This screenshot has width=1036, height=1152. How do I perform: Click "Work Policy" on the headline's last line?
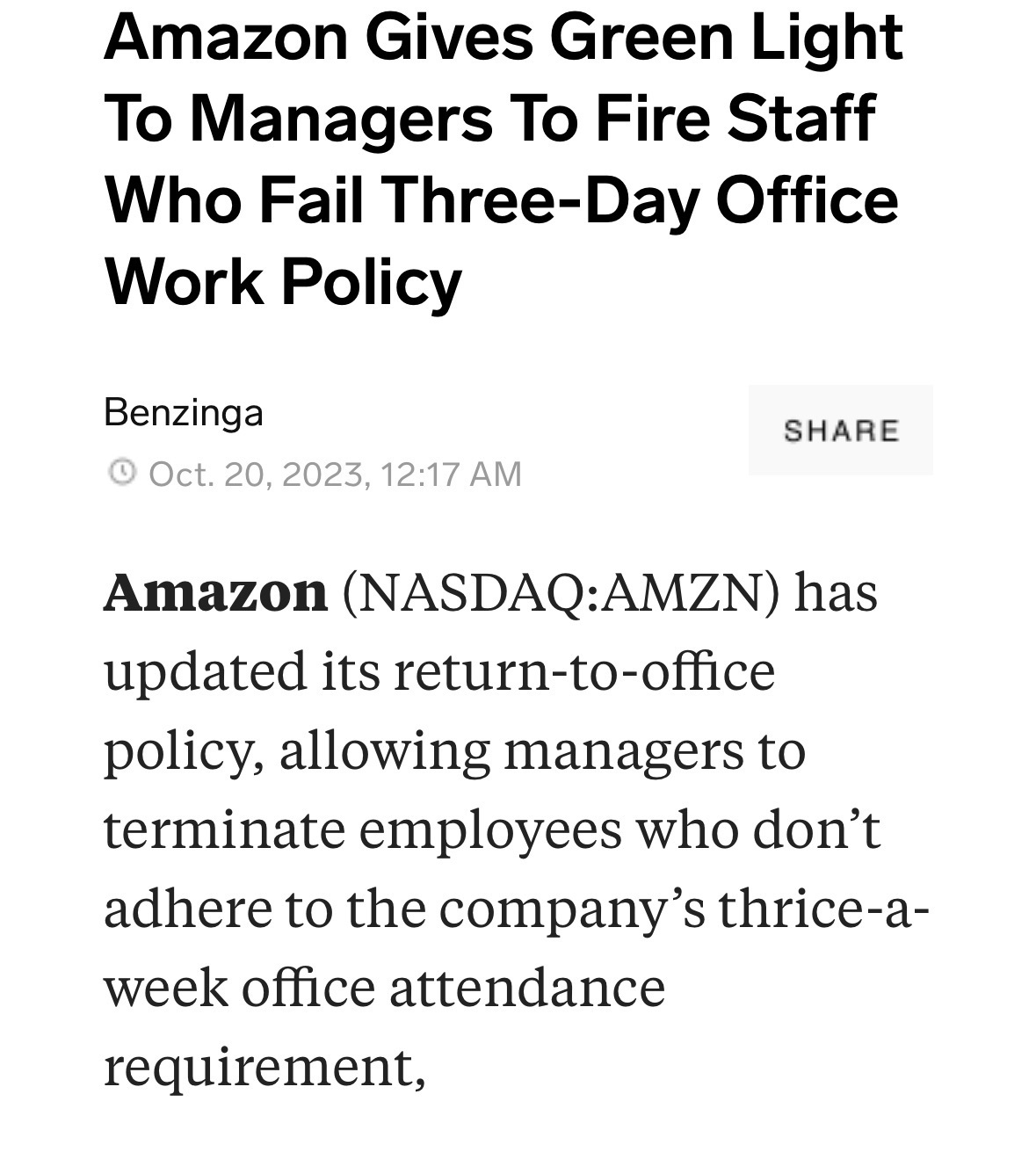[x=283, y=282]
